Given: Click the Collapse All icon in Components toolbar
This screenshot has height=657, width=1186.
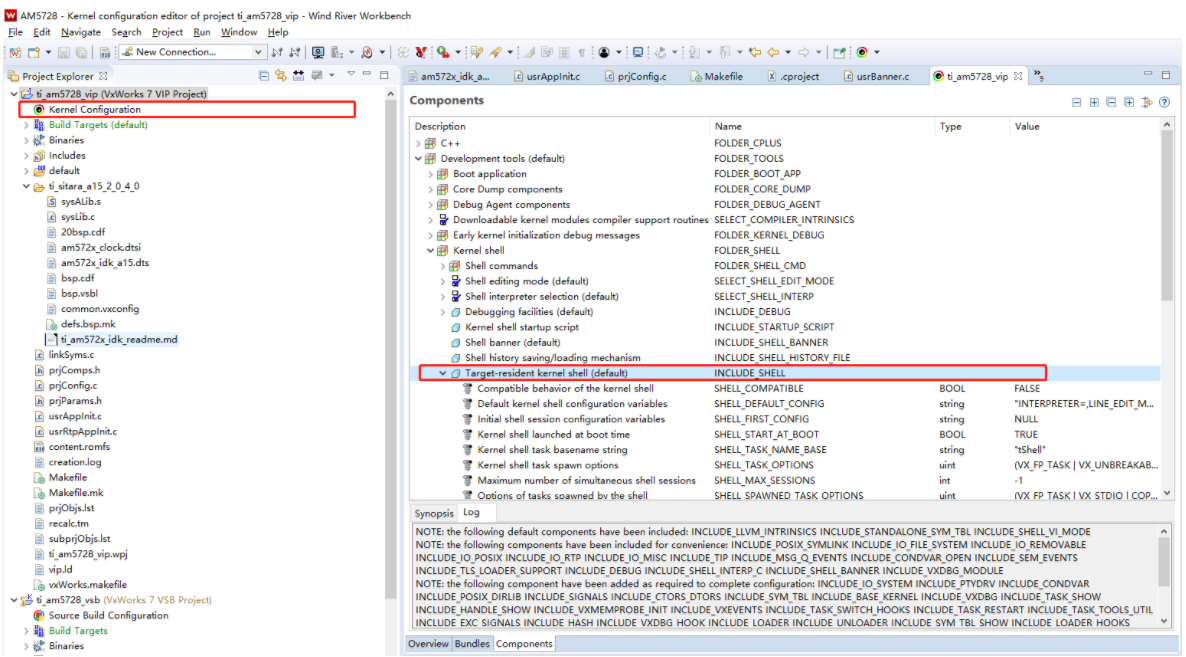Looking at the screenshot, I should point(1111,102).
